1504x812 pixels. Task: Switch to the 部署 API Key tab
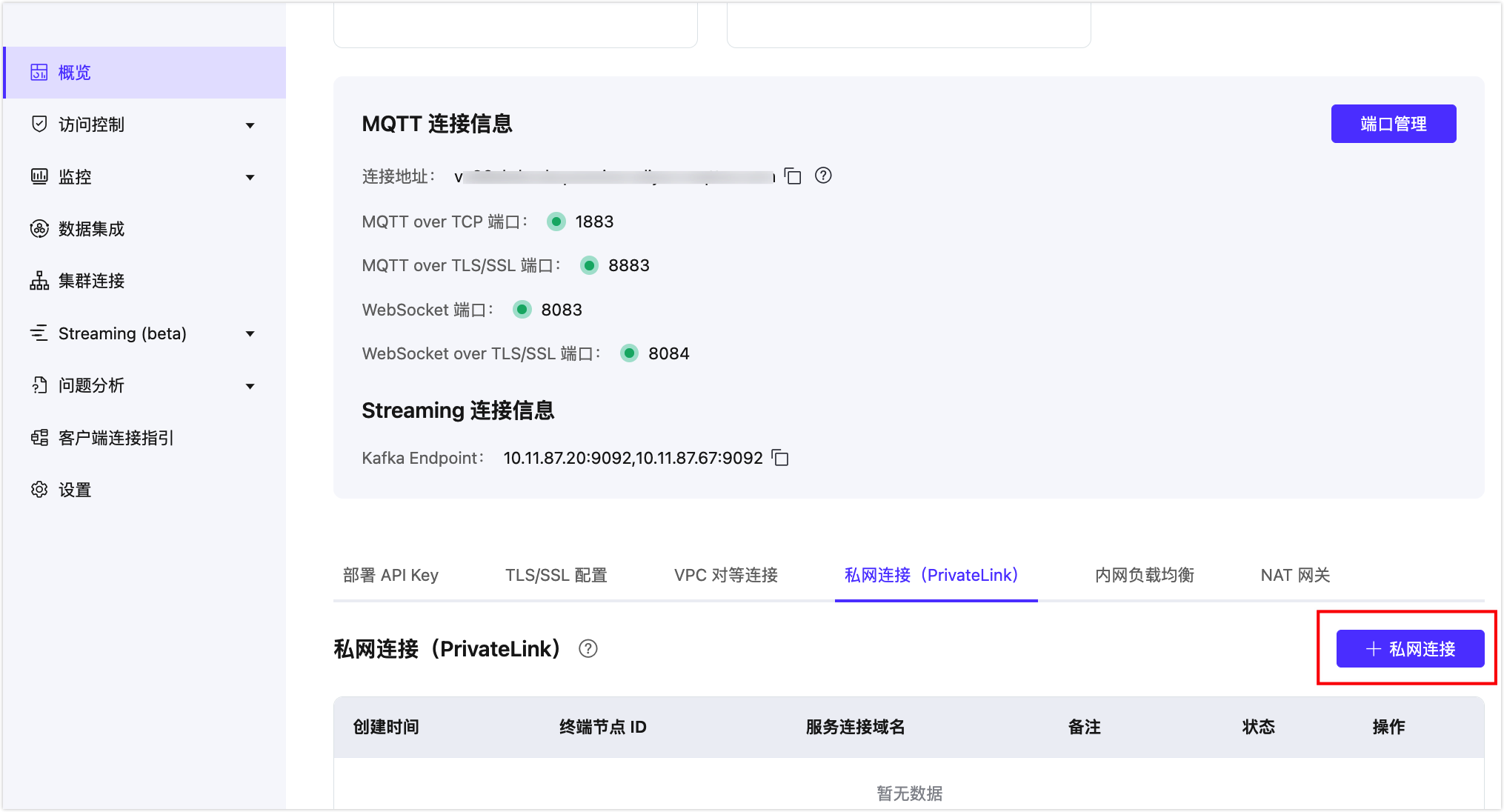click(390, 576)
